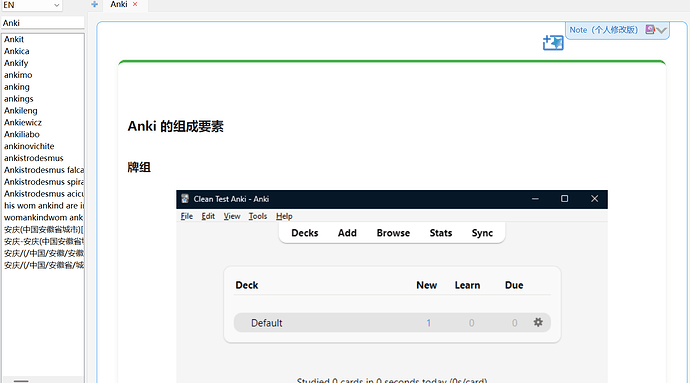This screenshot has height=383, width=690.
Task: Select Ankistrodesmus spira entry
Action: [44, 182]
